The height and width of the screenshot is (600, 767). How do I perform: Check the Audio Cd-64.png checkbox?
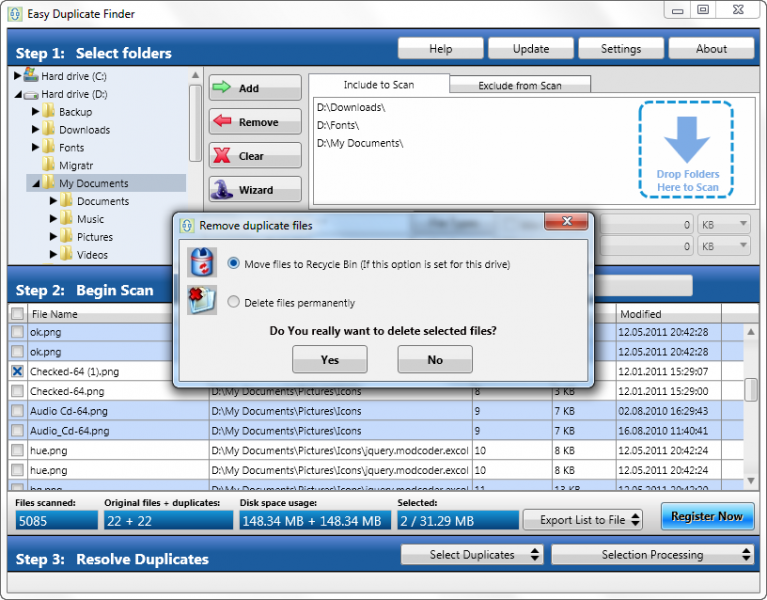pos(18,411)
